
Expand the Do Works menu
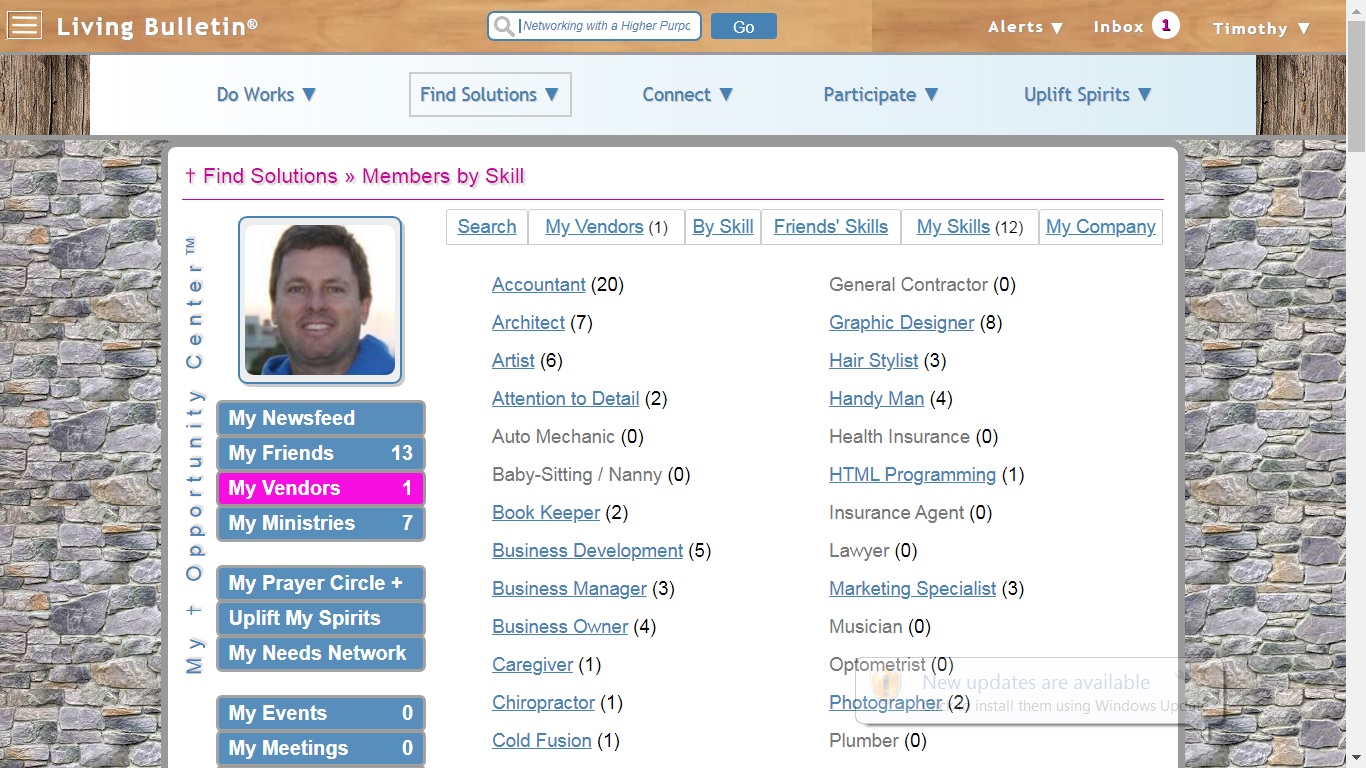click(x=267, y=94)
